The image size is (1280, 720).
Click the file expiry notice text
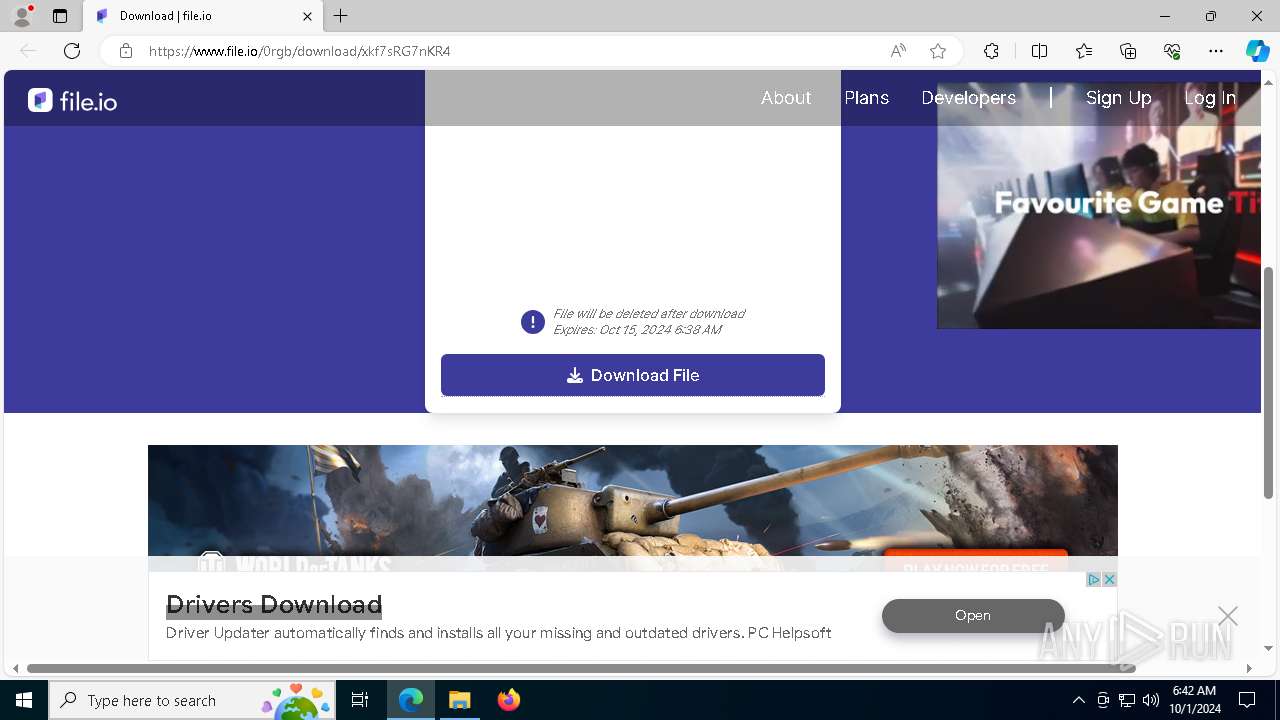click(649, 322)
